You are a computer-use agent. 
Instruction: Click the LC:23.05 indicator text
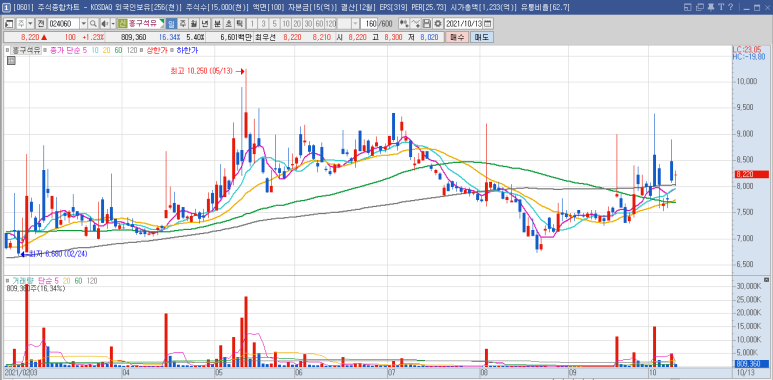pos(747,50)
